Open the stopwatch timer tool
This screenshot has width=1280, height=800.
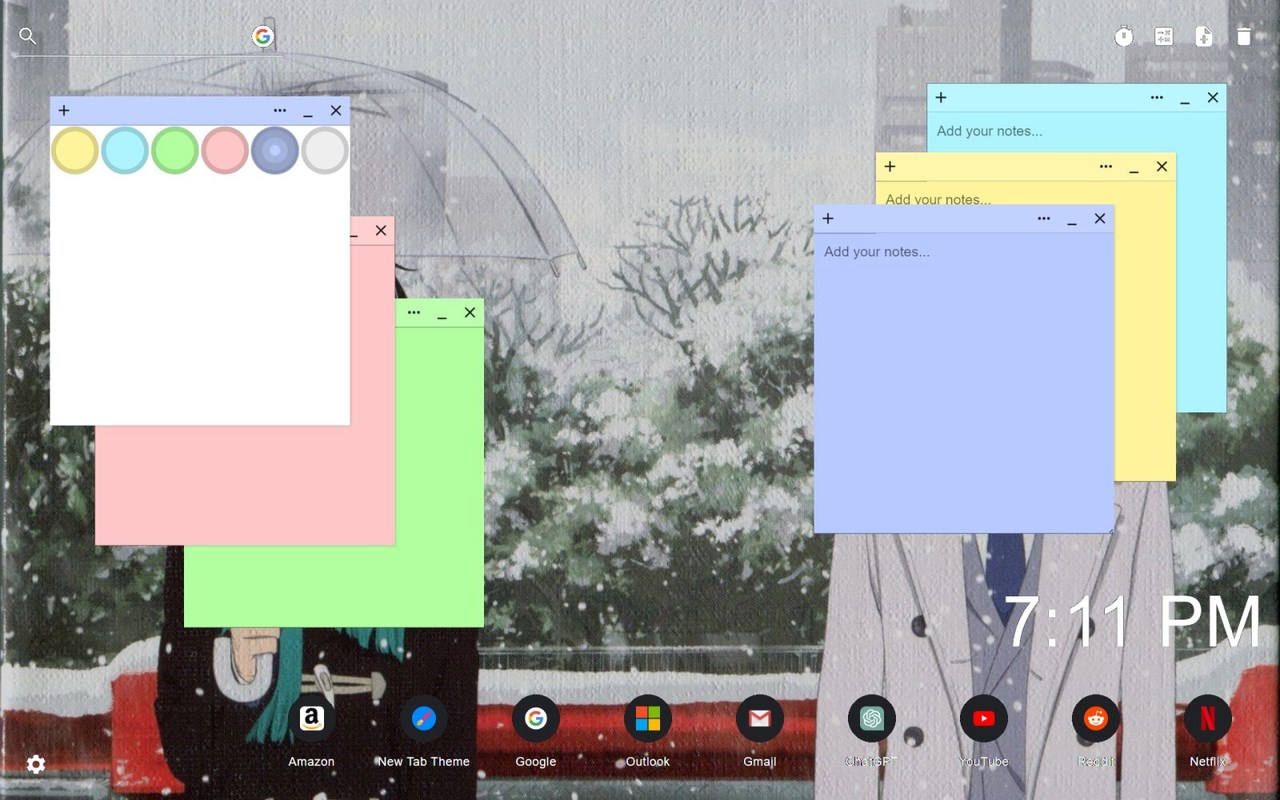tap(1124, 37)
